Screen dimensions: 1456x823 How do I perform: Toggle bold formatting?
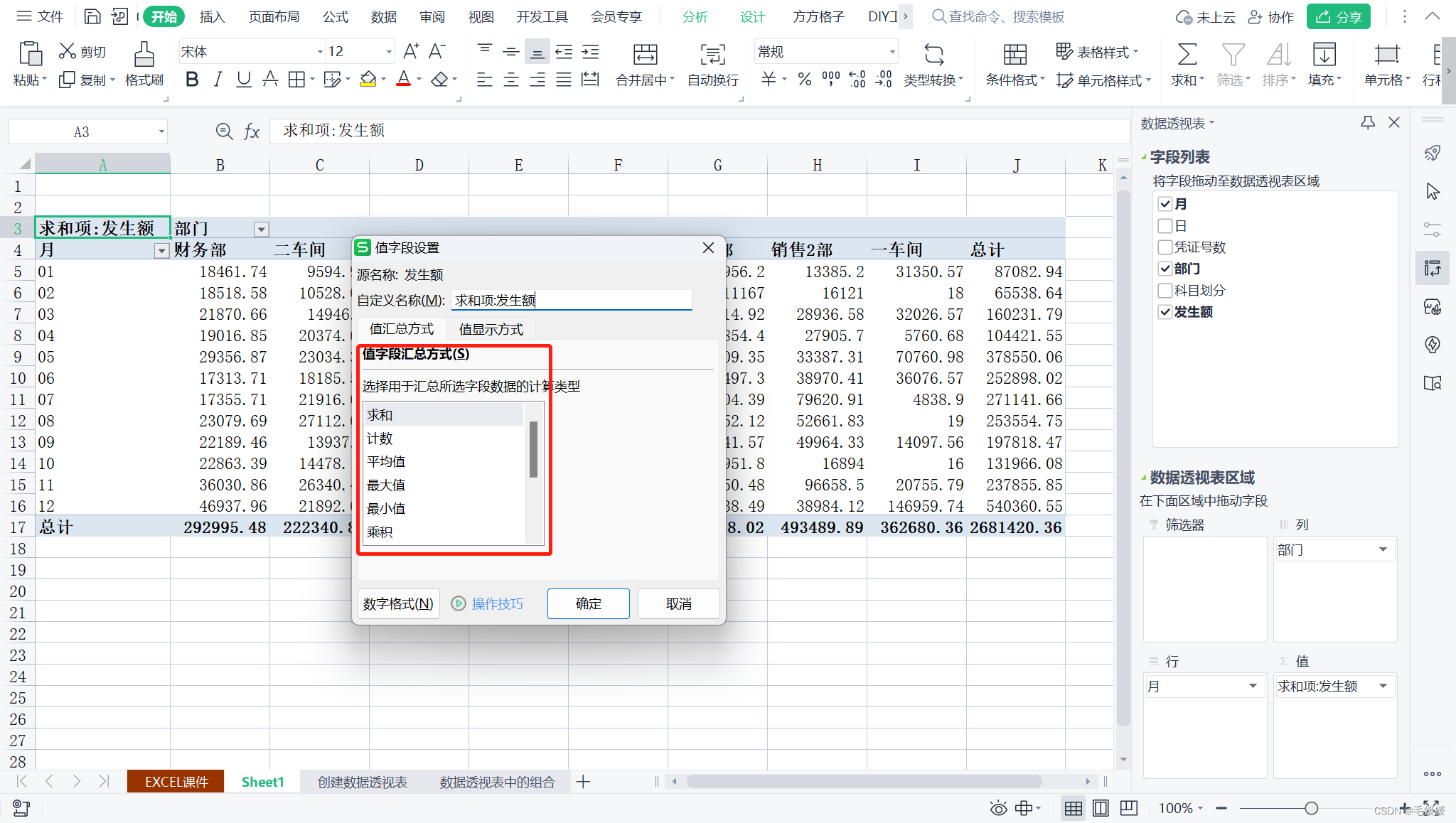pyautogui.click(x=191, y=80)
